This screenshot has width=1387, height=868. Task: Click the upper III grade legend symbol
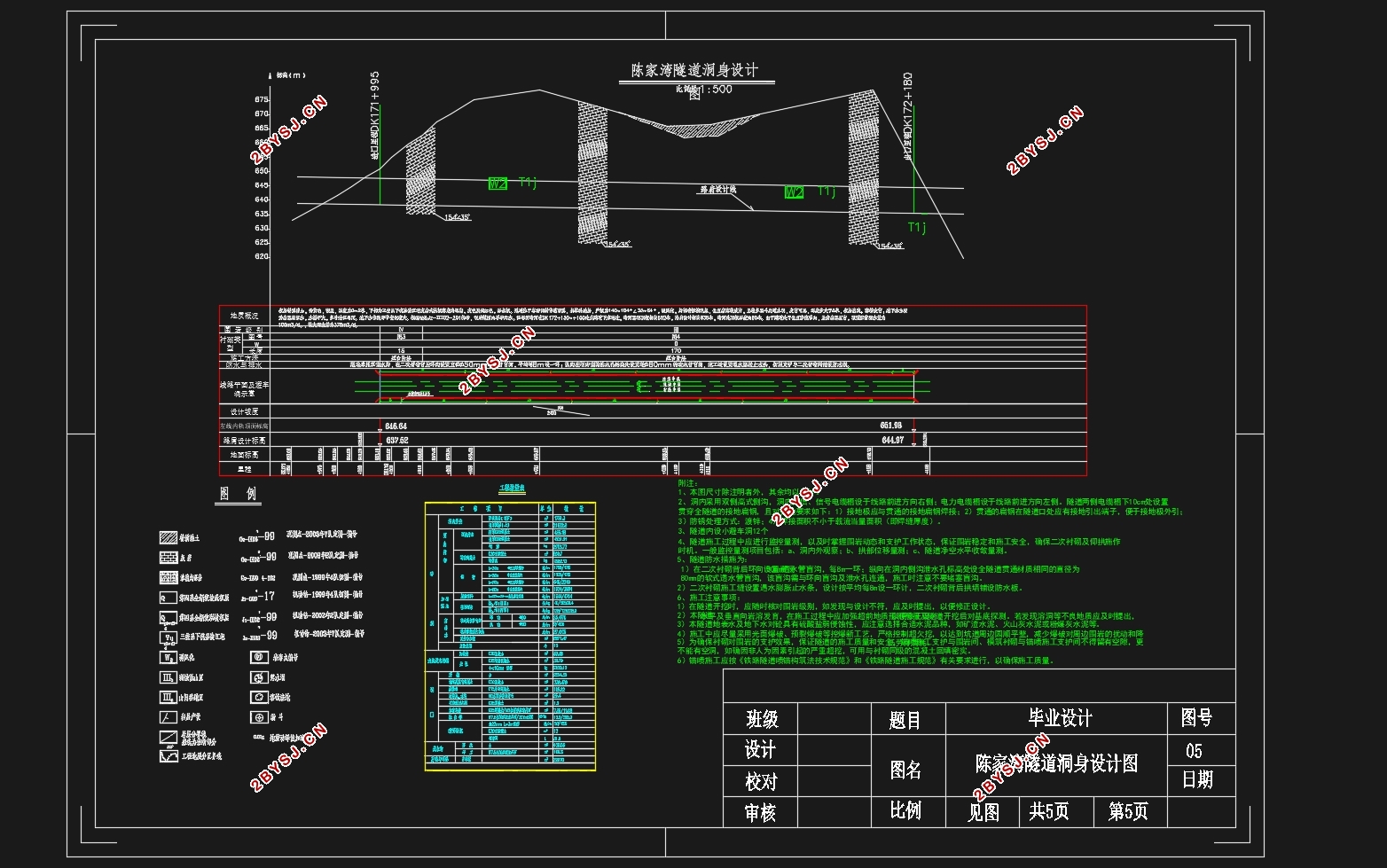[x=168, y=677]
